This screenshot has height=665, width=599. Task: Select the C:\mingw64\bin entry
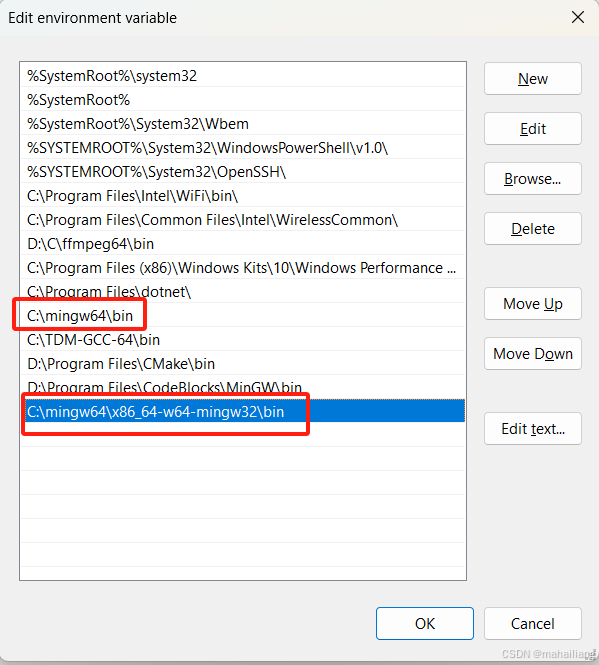(243, 316)
